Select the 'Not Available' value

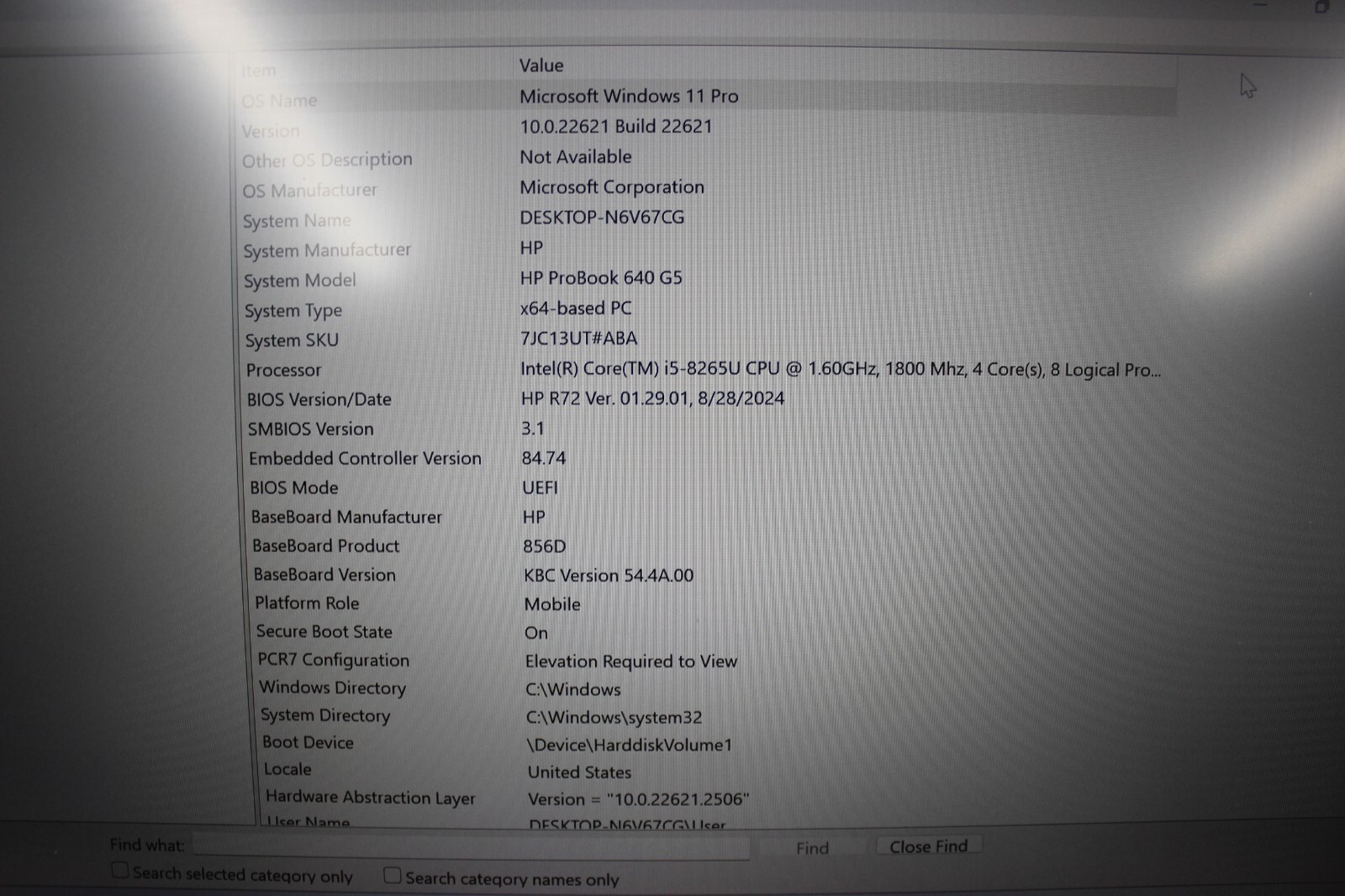[x=576, y=156]
